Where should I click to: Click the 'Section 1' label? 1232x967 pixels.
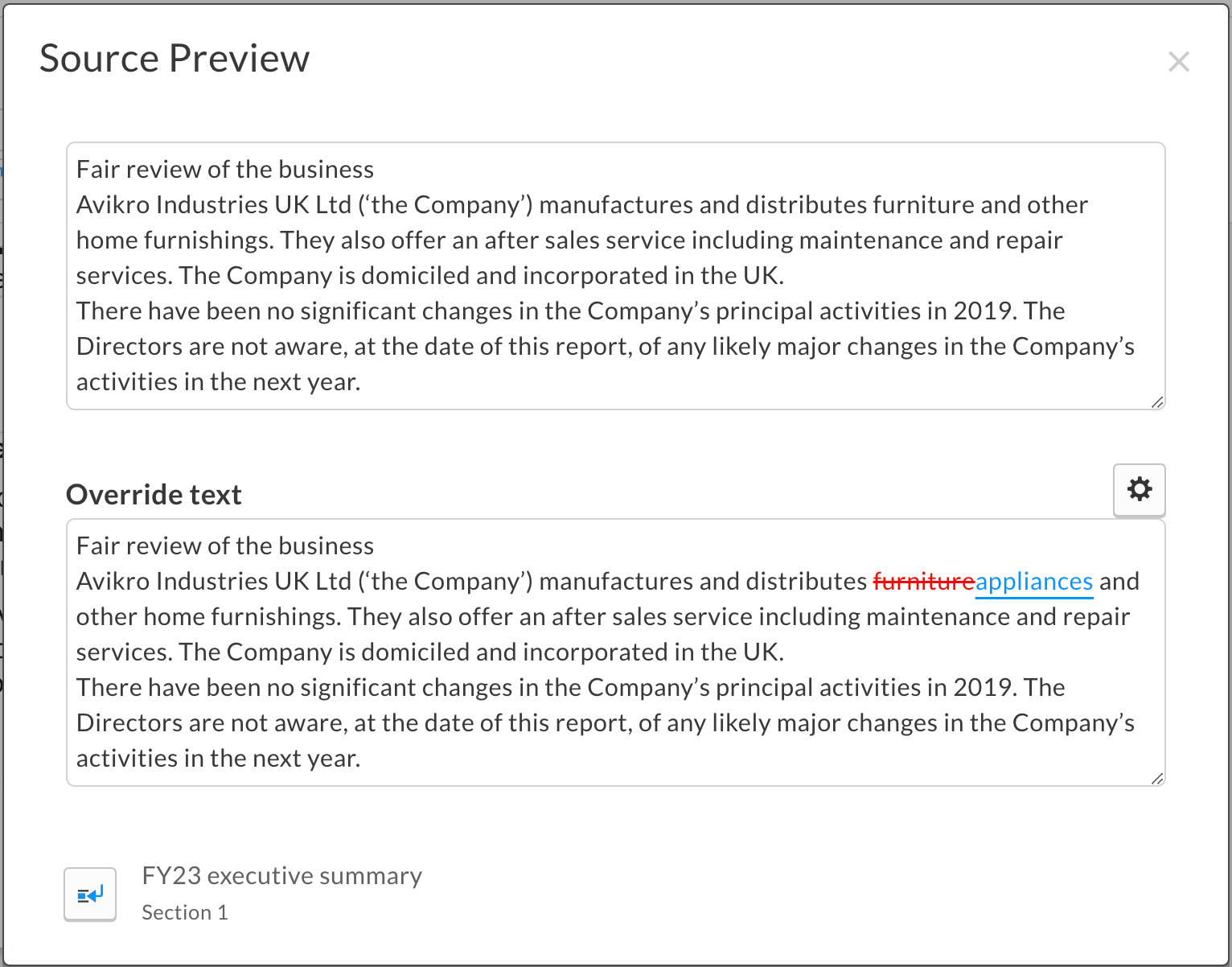pyautogui.click(x=185, y=912)
